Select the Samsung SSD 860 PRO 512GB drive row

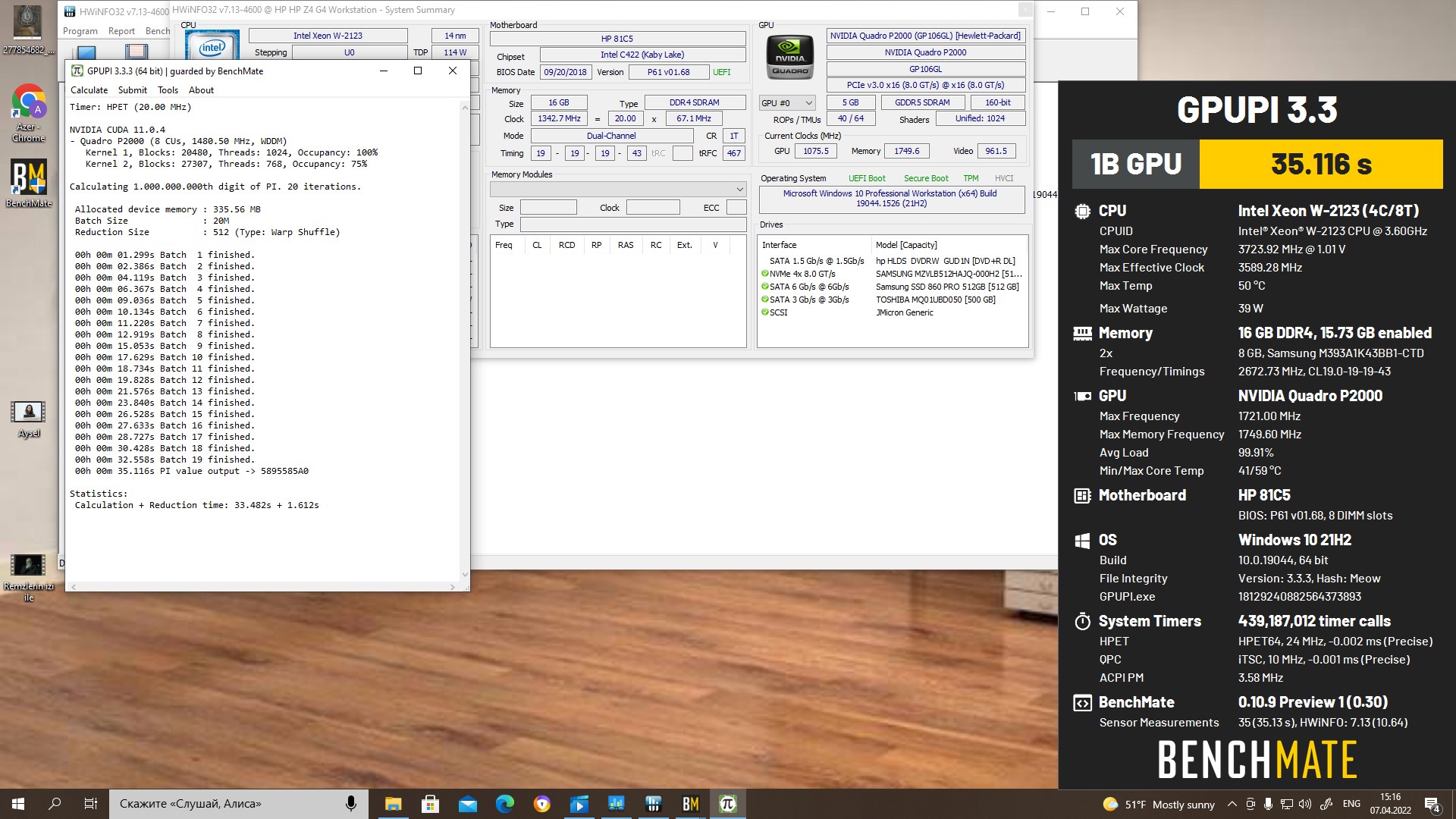click(893, 287)
